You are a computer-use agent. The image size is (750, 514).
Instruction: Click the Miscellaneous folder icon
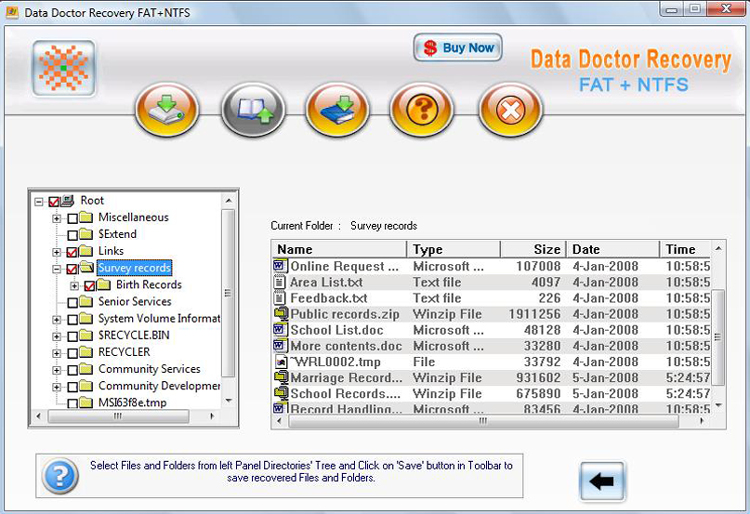[86, 218]
